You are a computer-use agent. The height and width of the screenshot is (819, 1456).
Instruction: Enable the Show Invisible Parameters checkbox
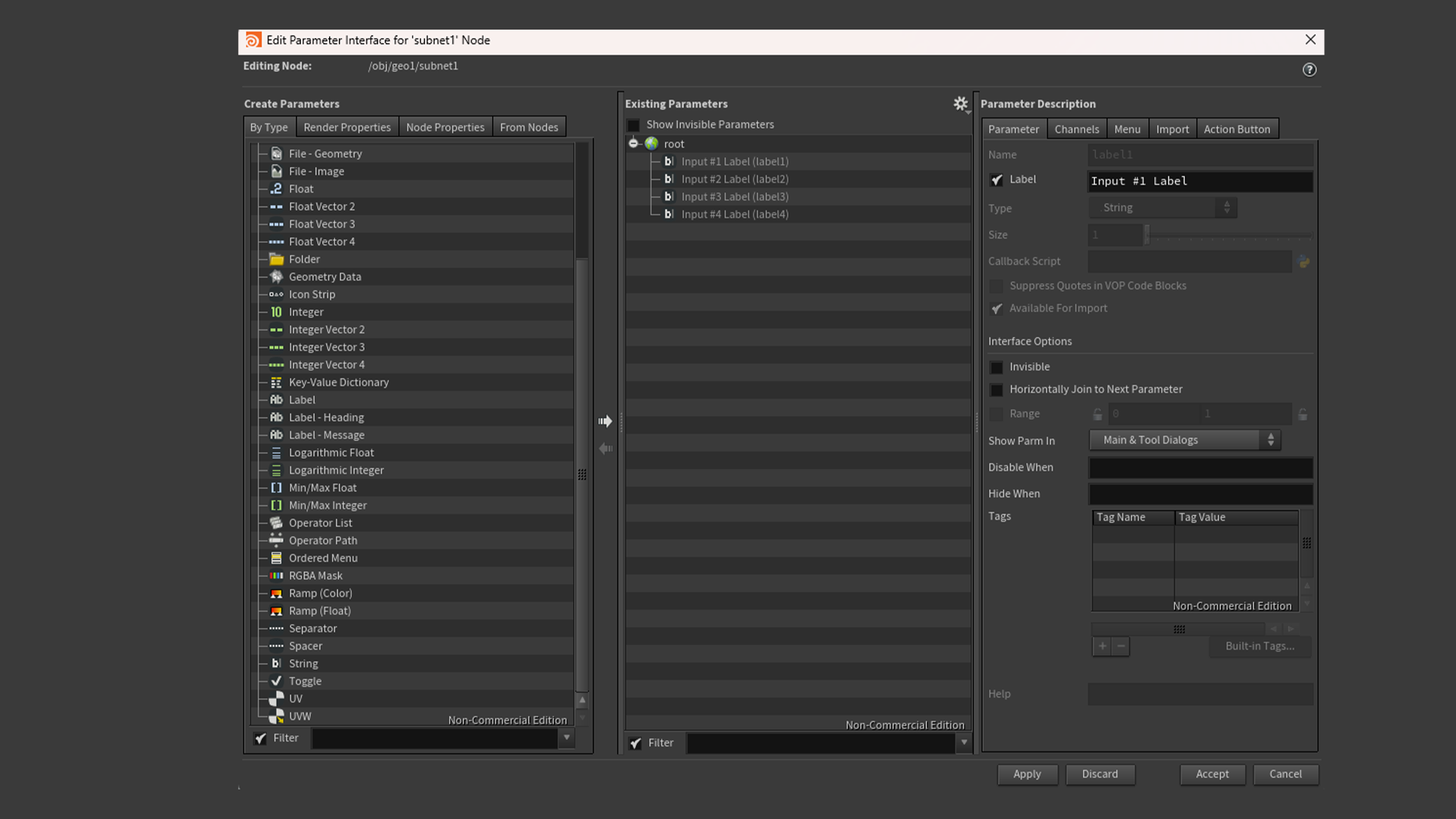[634, 125]
